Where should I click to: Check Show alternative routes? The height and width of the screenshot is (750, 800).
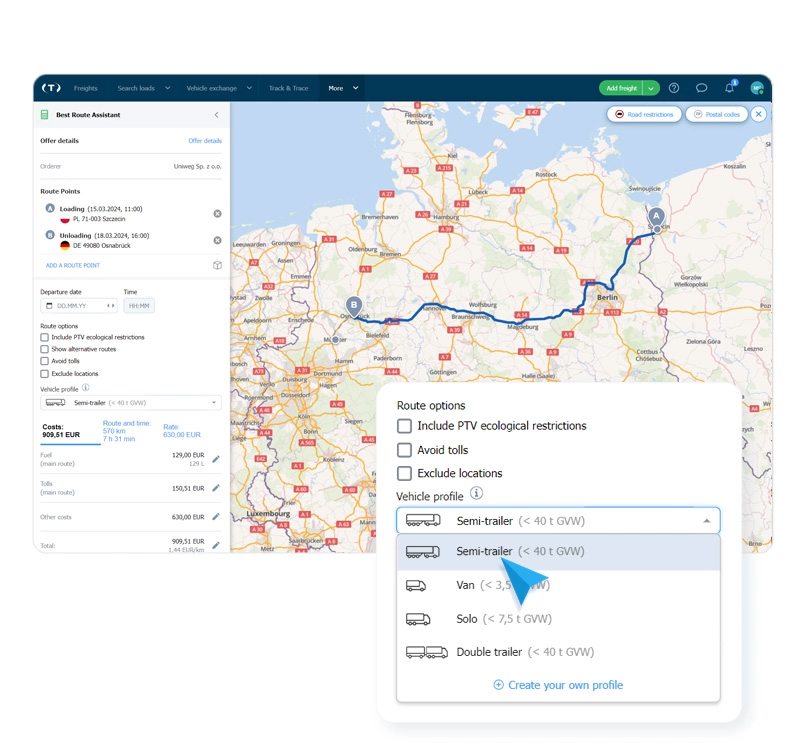44,349
